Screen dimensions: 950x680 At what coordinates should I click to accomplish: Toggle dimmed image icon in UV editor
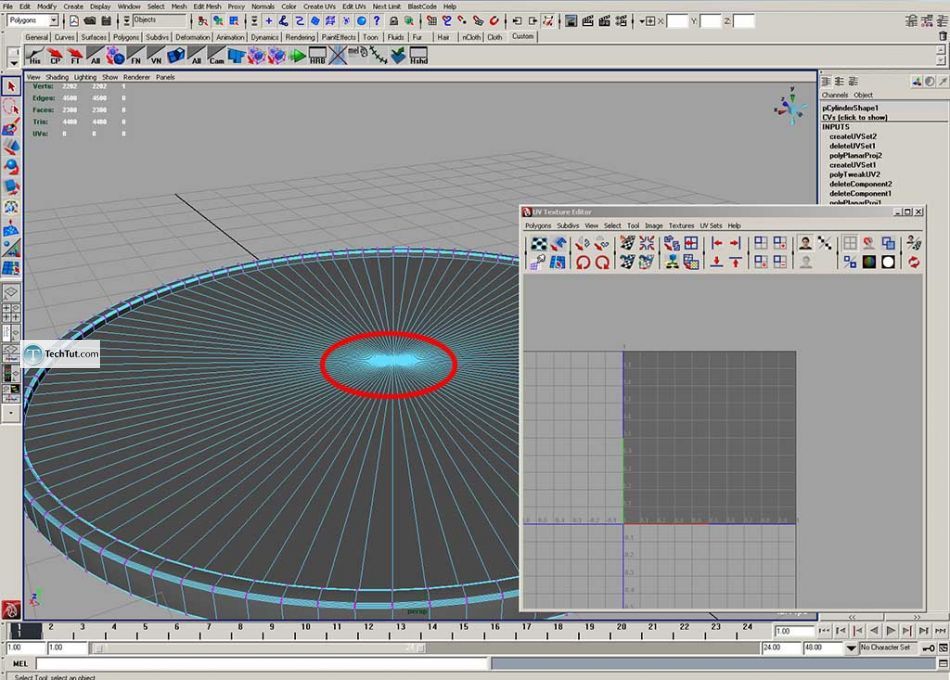coord(805,262)
